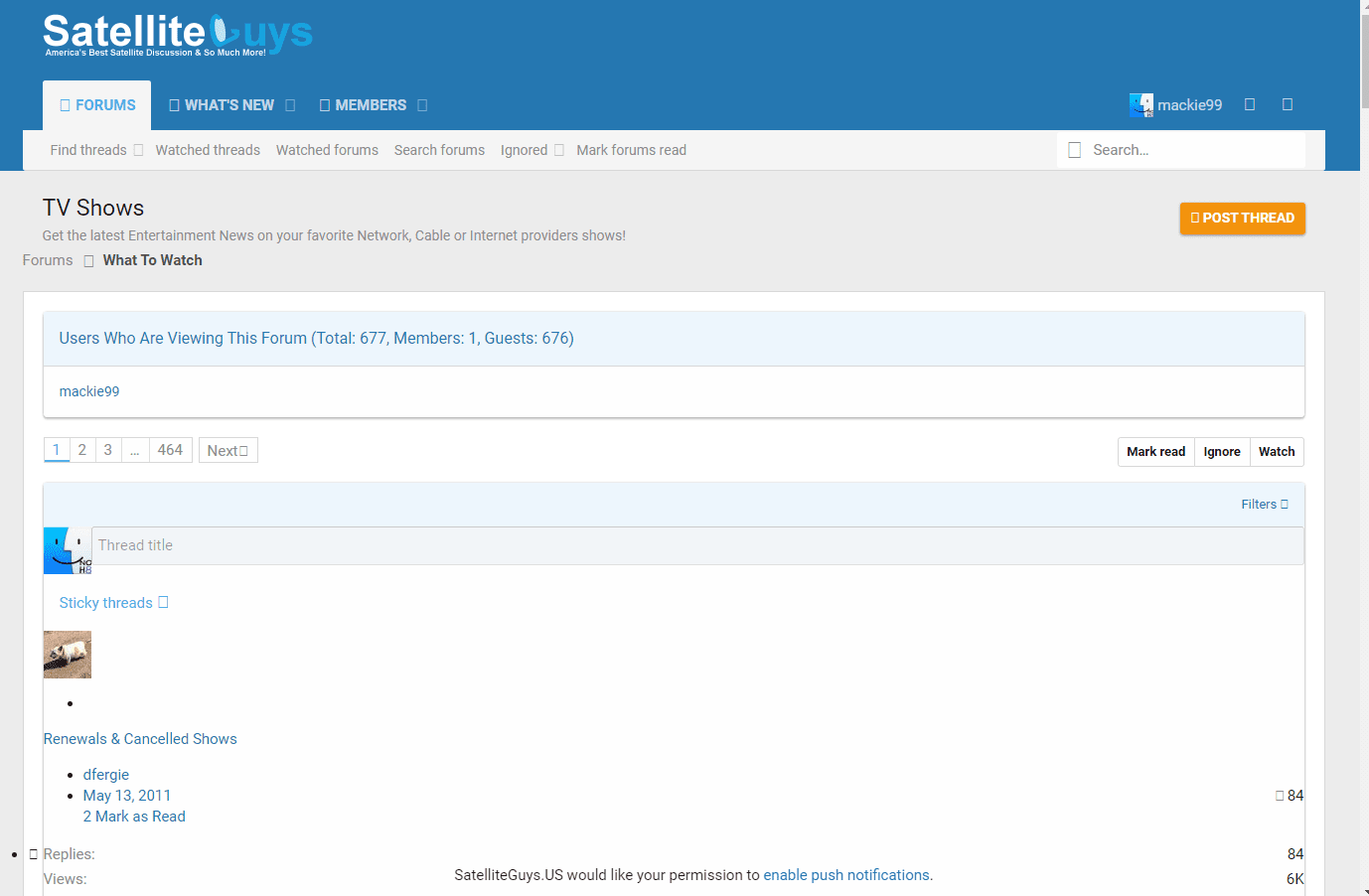Collapse the Sticky threads section
Viewport: 1369px width, 896px height.
coord(163,603)
